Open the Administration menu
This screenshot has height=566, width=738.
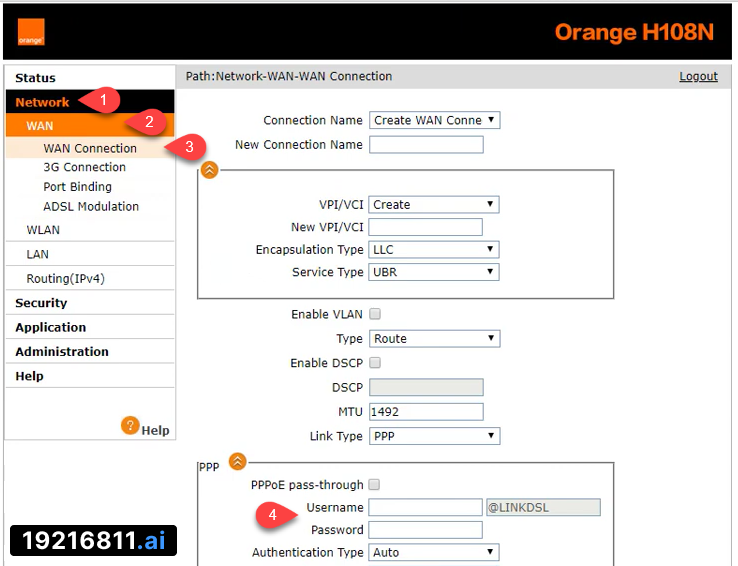pos(90,351)
